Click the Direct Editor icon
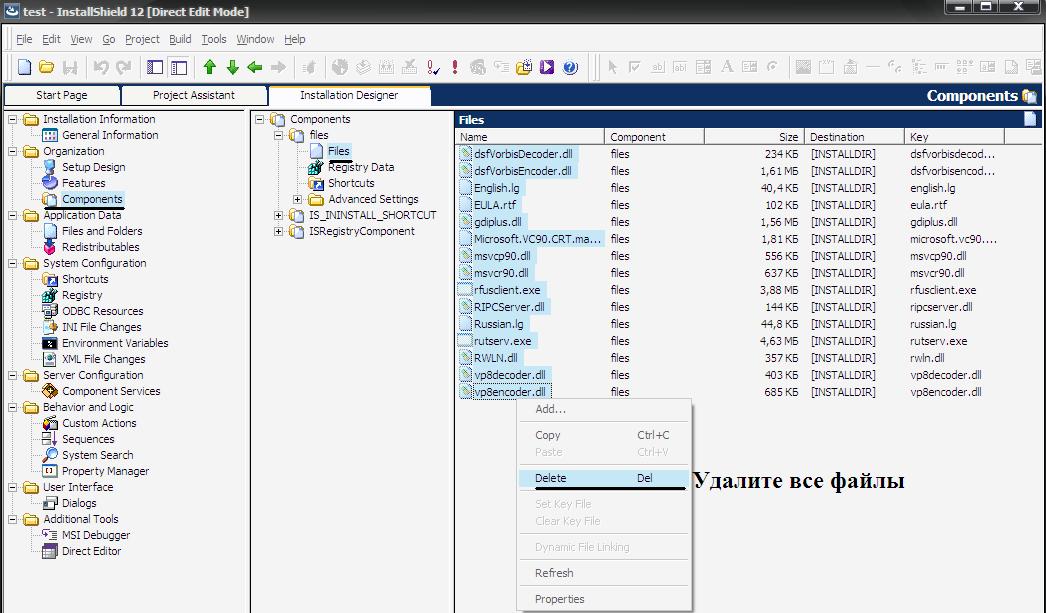 coord(50,552)
